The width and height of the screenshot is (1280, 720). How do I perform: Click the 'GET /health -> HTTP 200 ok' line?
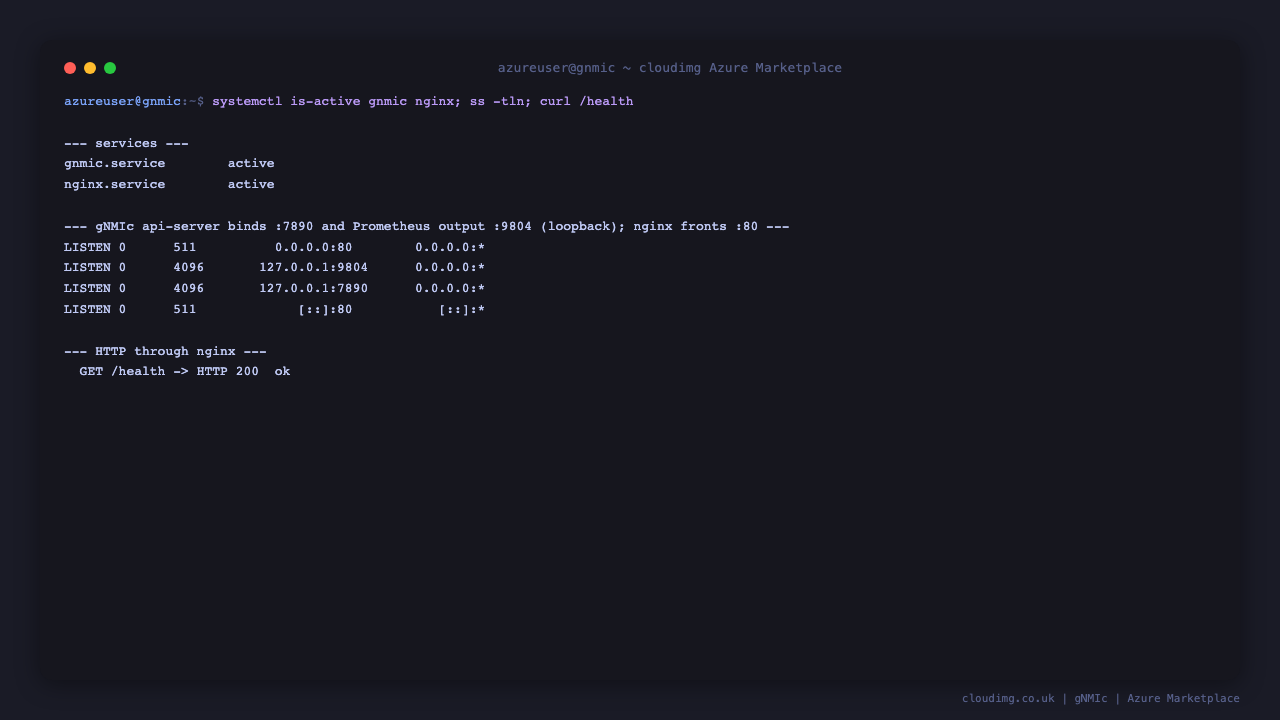[185, 371]
